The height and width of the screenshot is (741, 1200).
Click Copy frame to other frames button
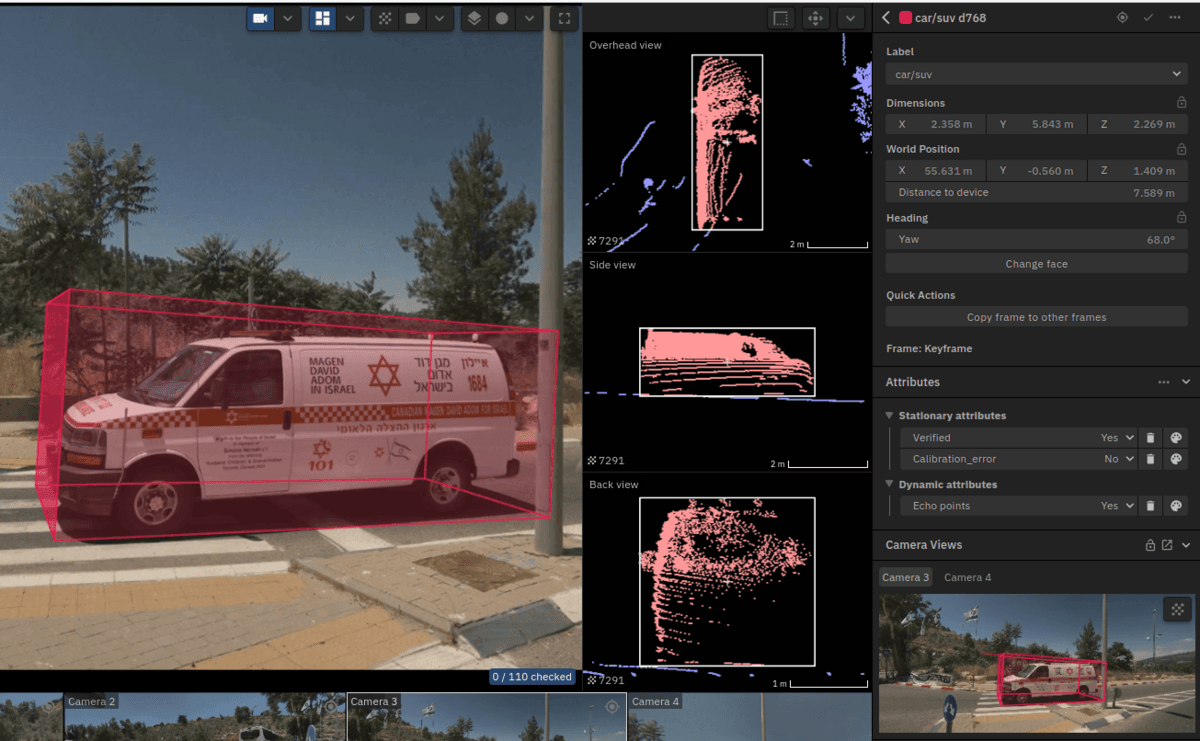coord(1036,317)
